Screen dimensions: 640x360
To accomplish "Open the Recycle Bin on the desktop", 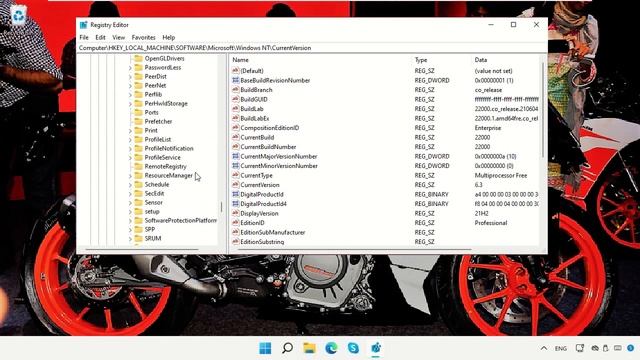I will 18,16.
